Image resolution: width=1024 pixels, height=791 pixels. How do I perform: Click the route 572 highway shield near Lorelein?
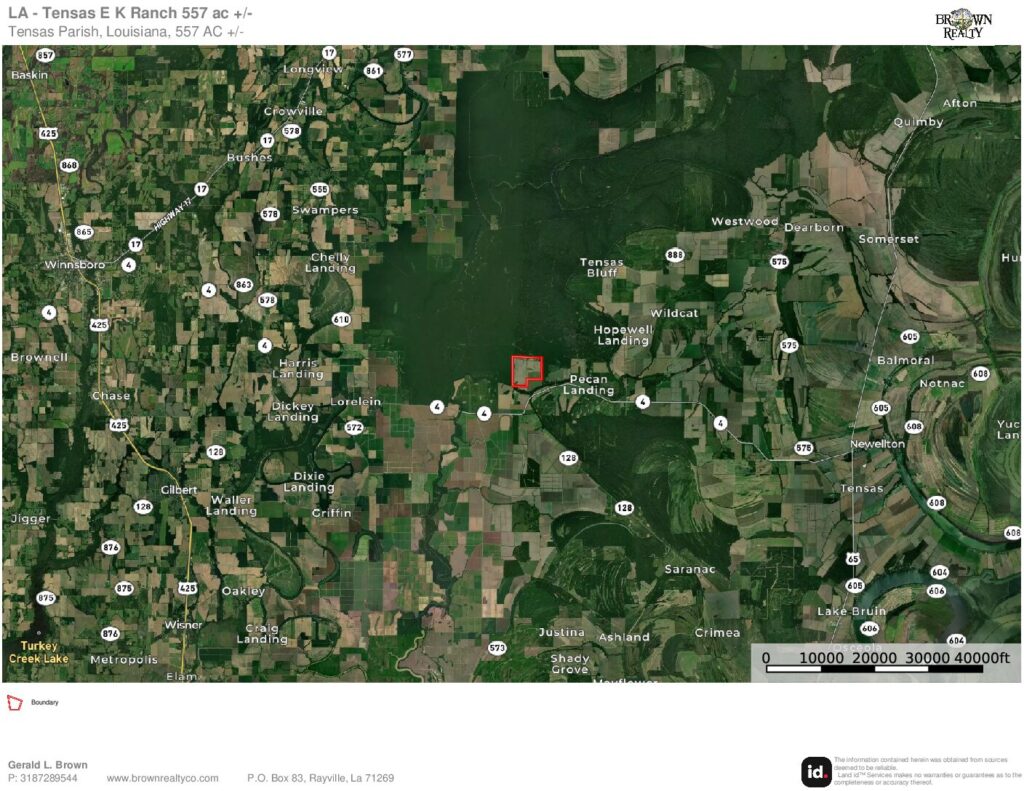pos(353,428)
